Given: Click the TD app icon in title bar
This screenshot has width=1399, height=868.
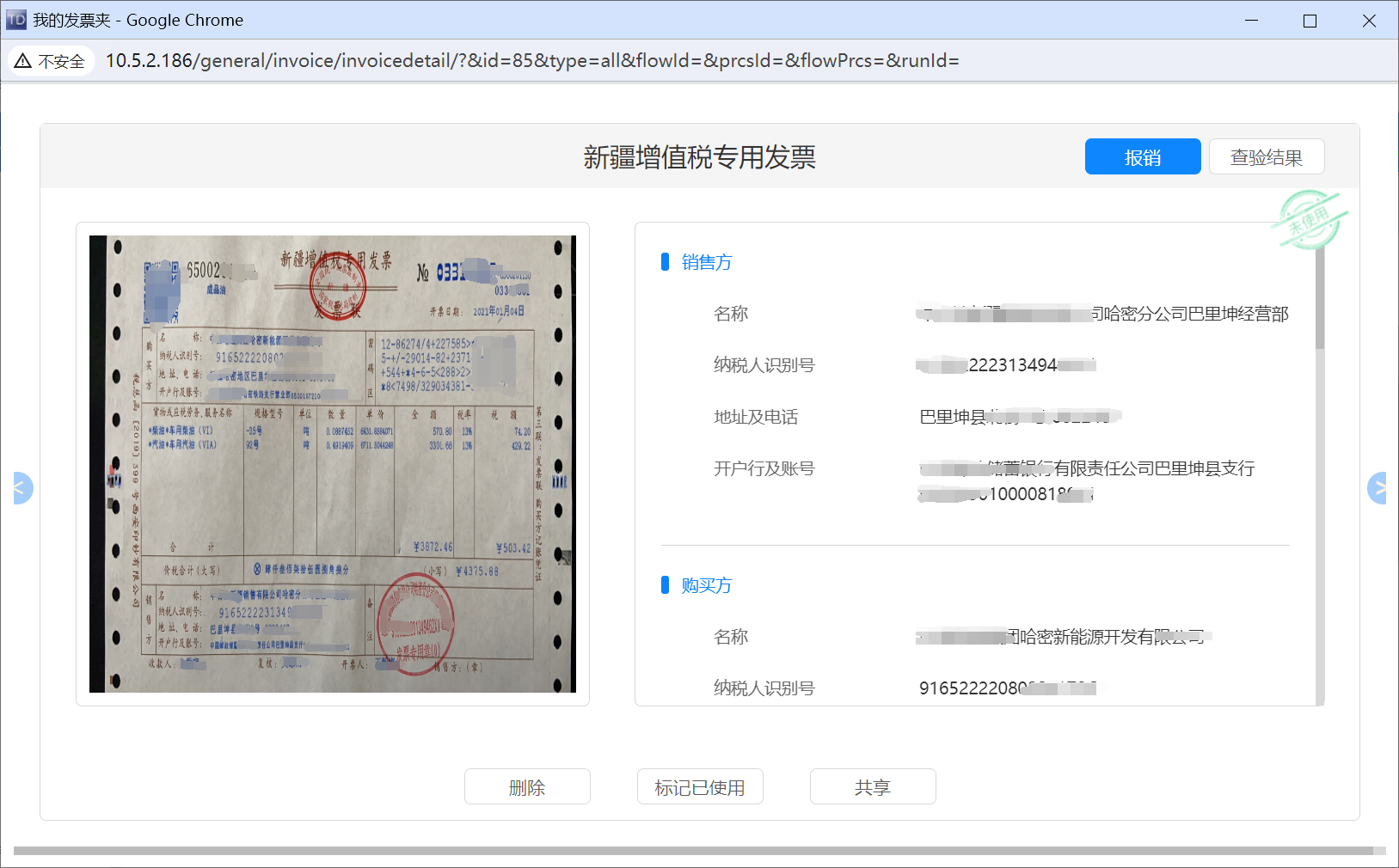Looking at the screenshot, I should point(16,20).
